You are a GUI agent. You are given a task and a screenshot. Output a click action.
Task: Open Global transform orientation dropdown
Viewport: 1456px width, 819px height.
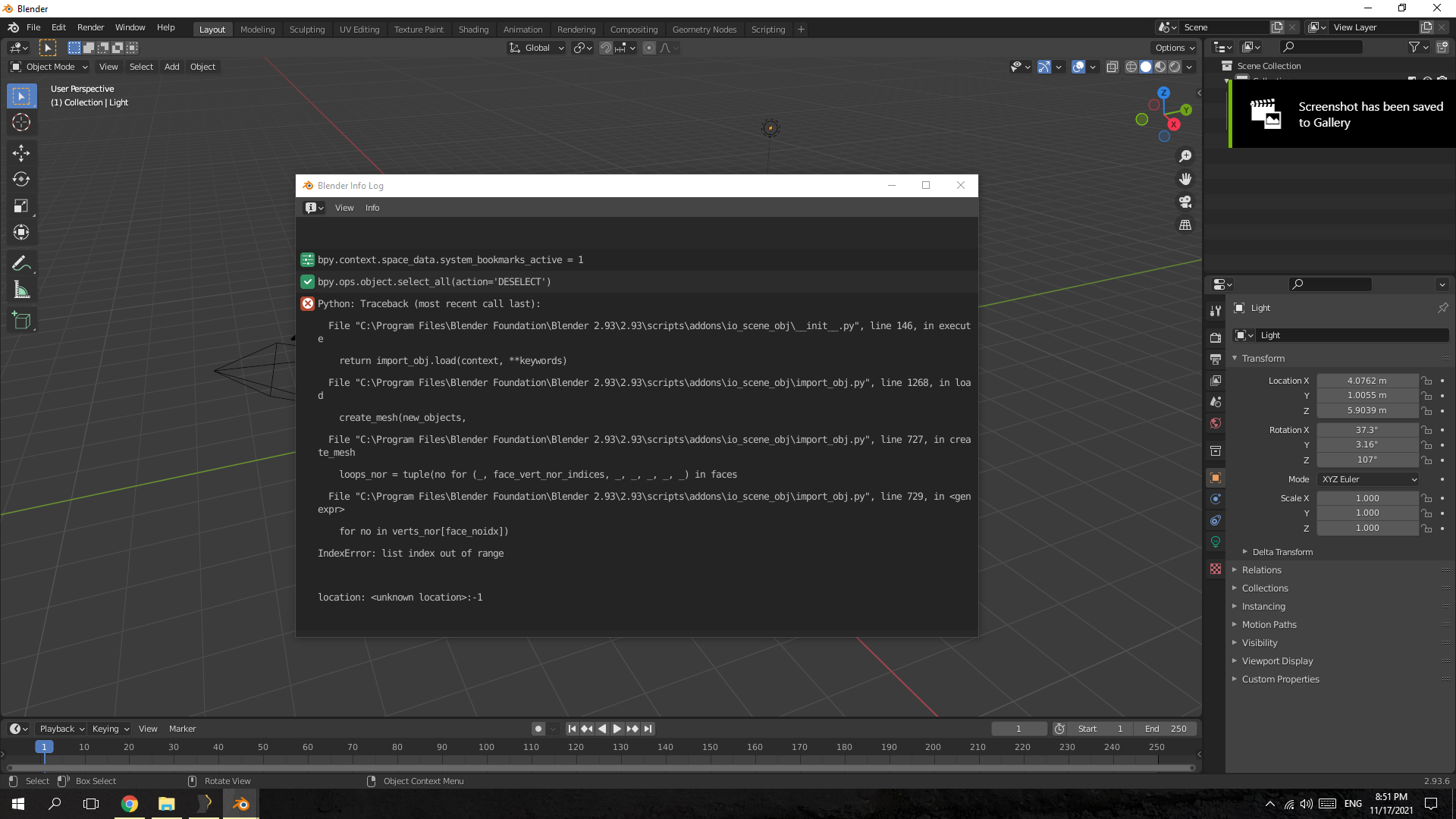tap(537, 48)
